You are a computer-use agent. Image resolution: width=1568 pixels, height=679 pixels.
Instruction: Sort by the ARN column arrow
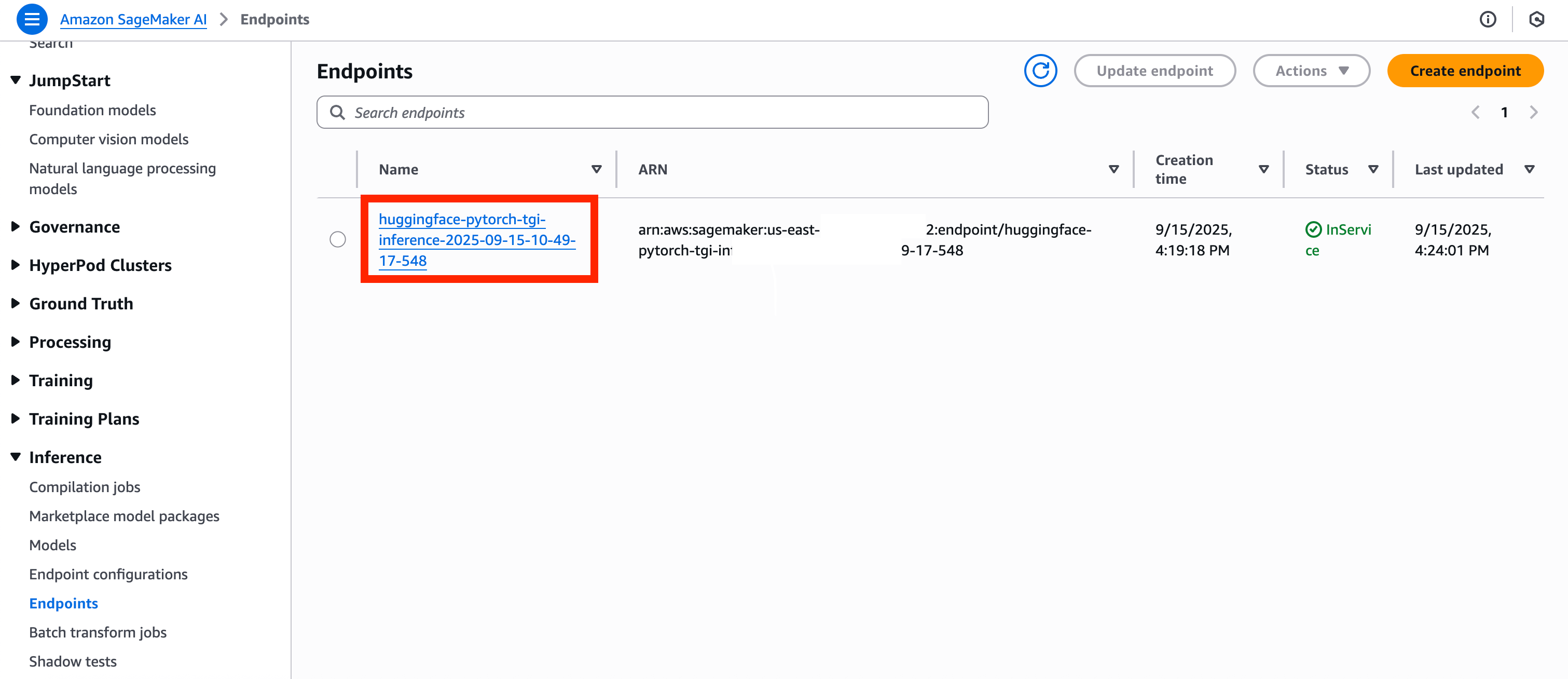click(x=1113, y=169)
